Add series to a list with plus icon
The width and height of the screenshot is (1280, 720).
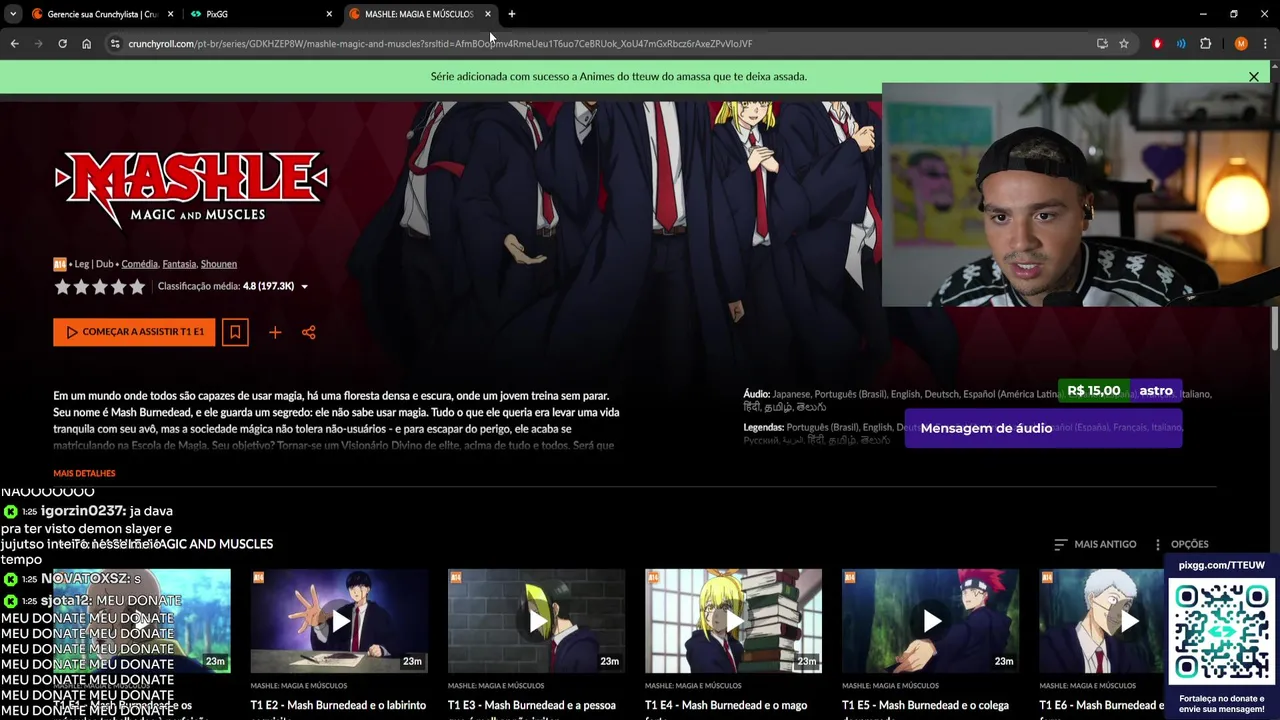point(275,332)
